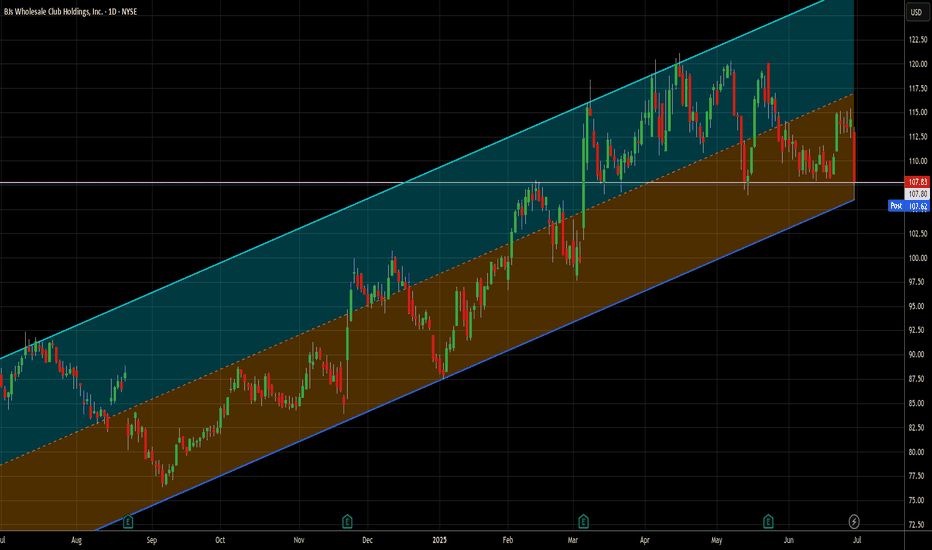Click the 122.50 price axis label
The image size is (932, 550).
pos(917,40)
